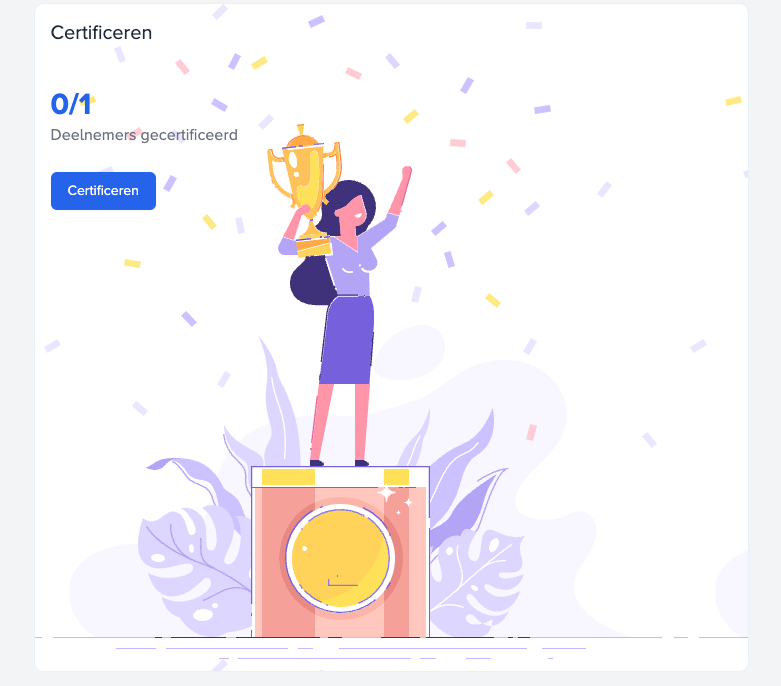This screenshot has width=781, height=686.
Task: Click the woman's raised hand
Action: (x=406, y=172)
